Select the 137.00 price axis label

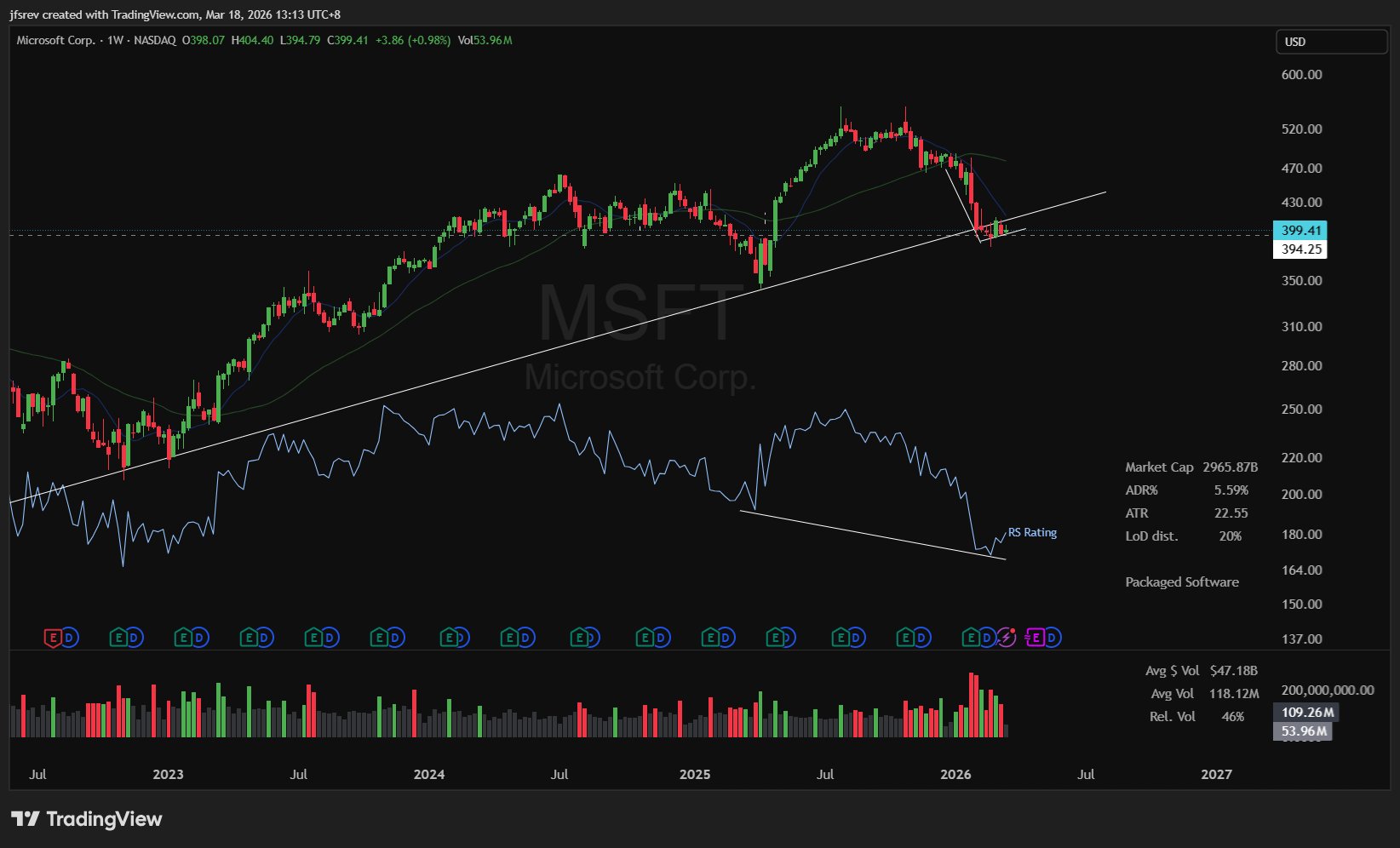pyautogui.click(x=1302, y=639)
